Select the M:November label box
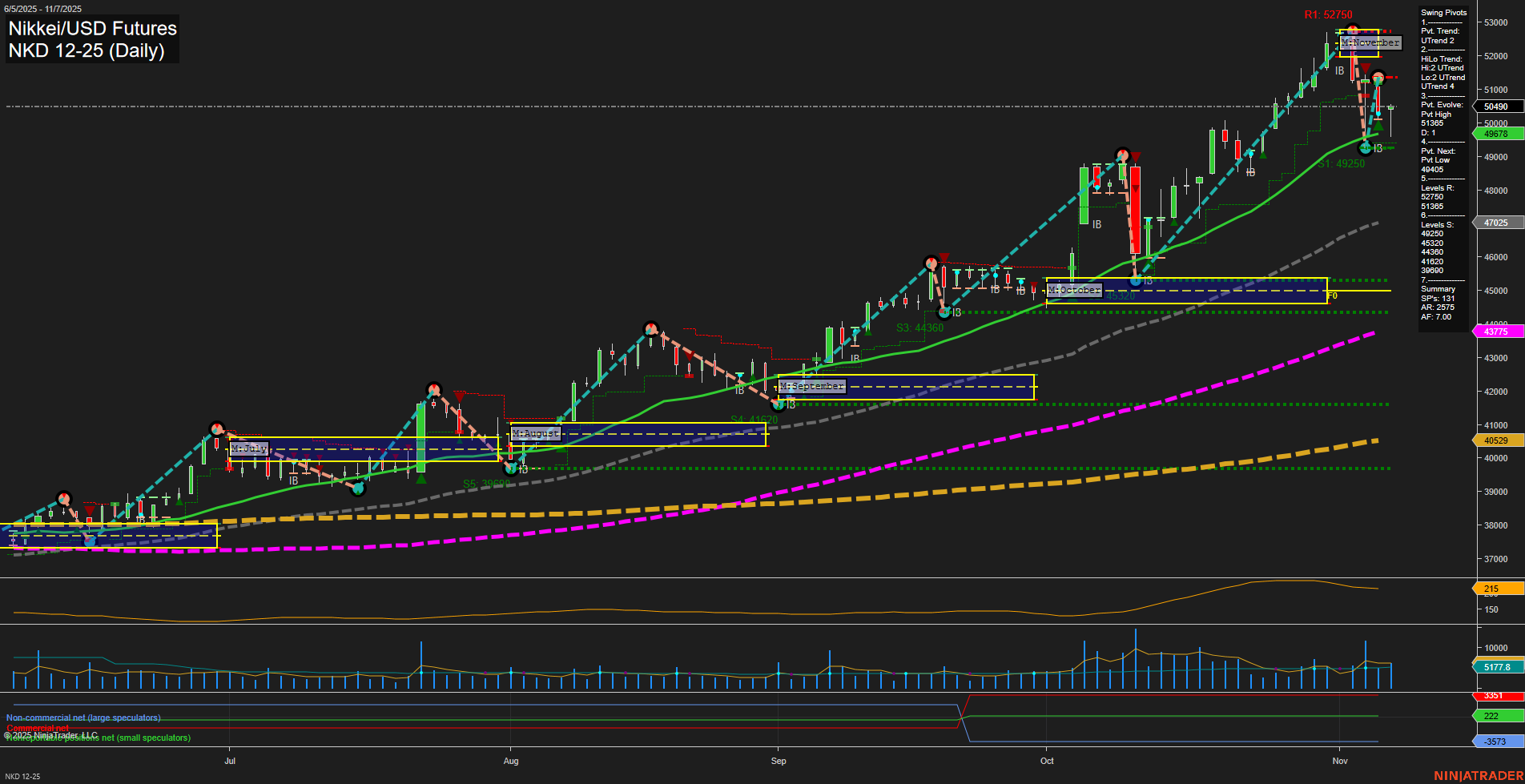Image resolution: width=1525 pixels, height=784 pixels. 1370,42
